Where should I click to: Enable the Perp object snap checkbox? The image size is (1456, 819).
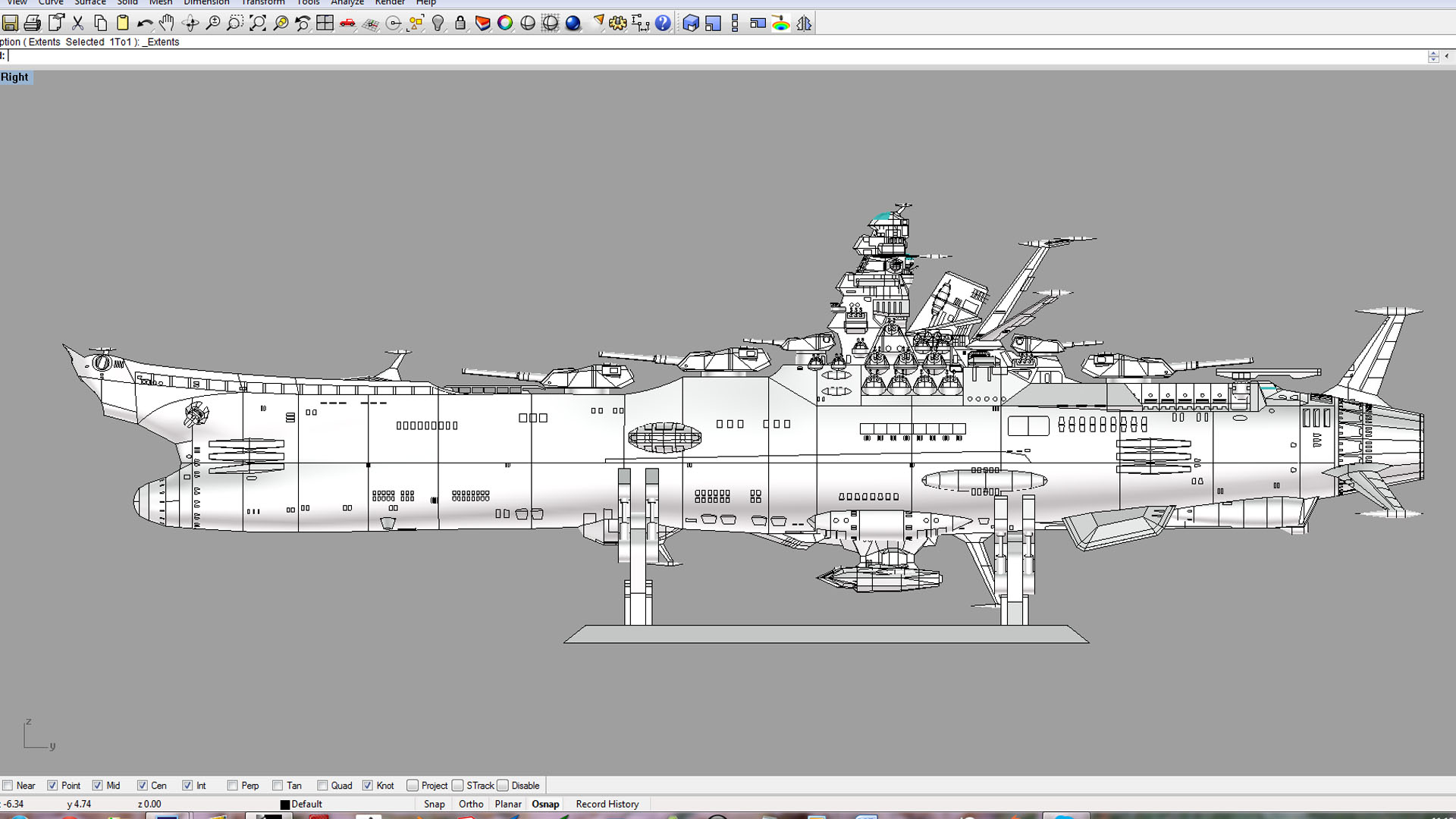[x=232, y=786]
